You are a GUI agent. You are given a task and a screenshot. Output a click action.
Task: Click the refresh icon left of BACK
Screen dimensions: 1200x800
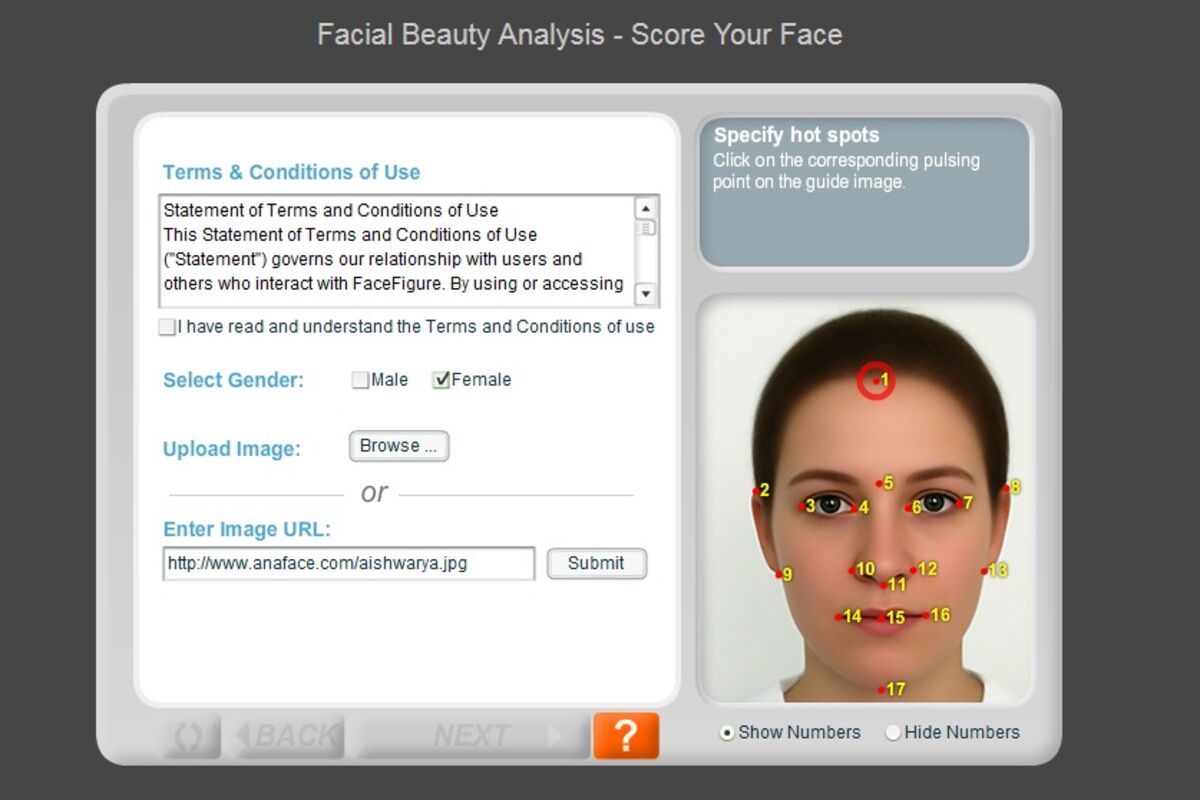coord(189,737)
